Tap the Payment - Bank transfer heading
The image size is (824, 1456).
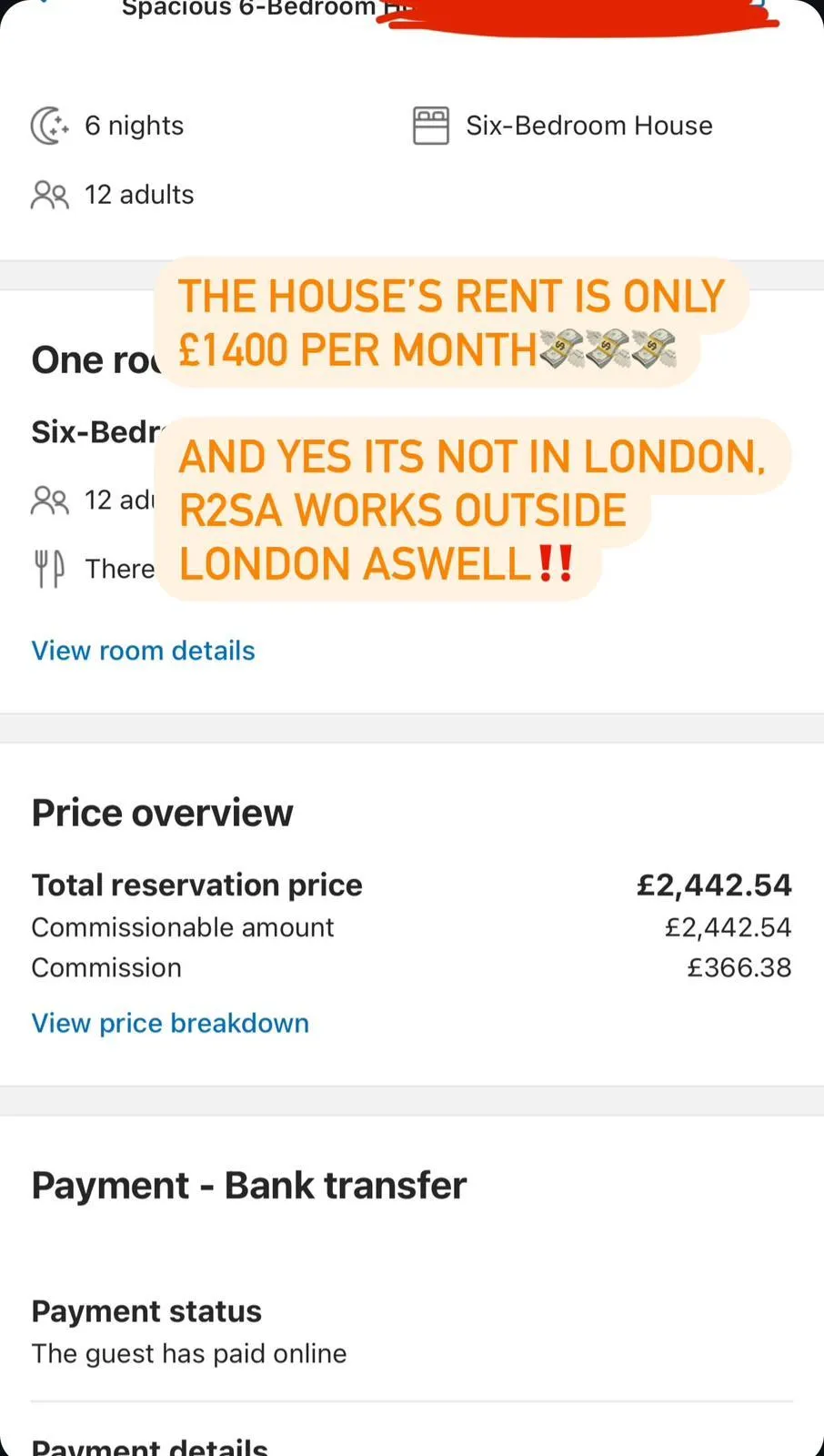pos(248,1186)
